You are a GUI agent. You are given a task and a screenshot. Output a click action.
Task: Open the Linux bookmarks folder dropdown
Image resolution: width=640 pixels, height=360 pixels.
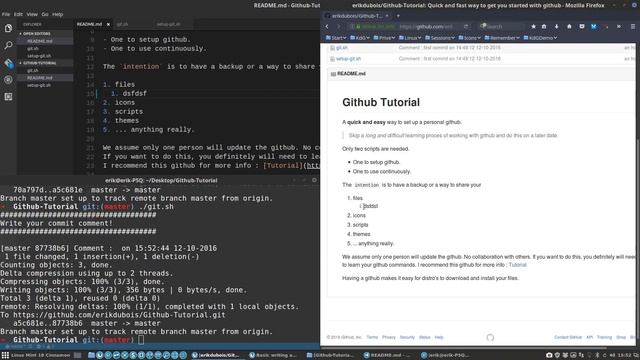coord(410,38)
